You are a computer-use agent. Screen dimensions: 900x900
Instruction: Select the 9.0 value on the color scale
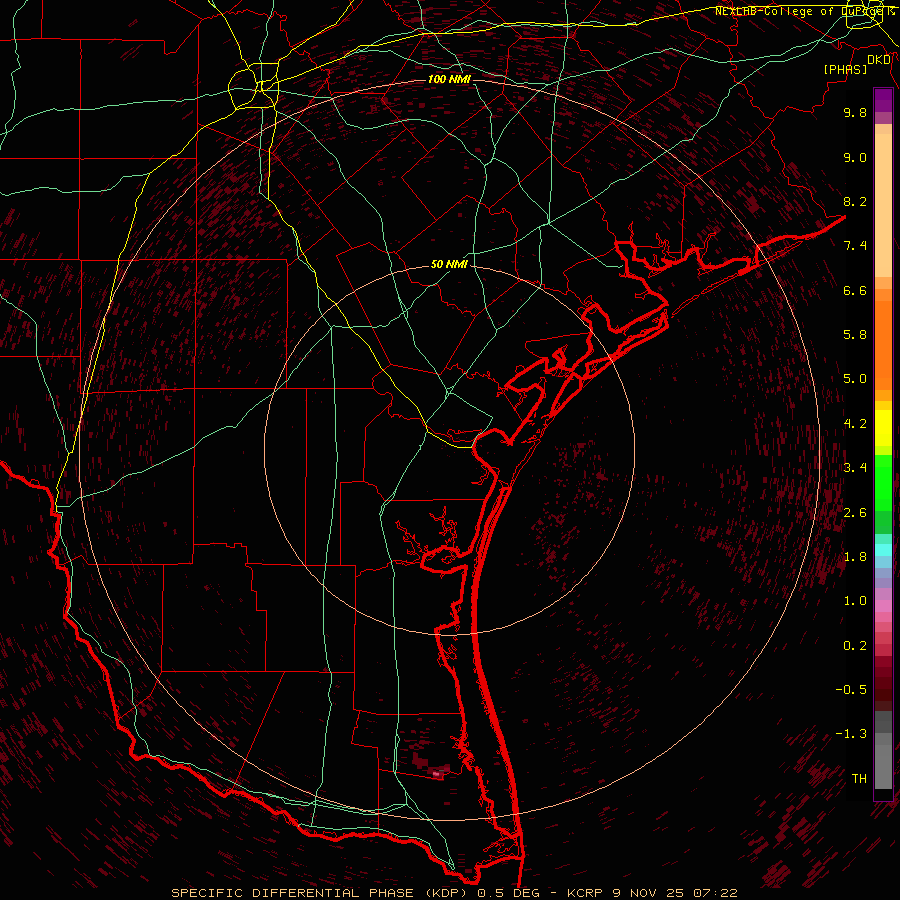pyautogui.click(x=855, y=157)
